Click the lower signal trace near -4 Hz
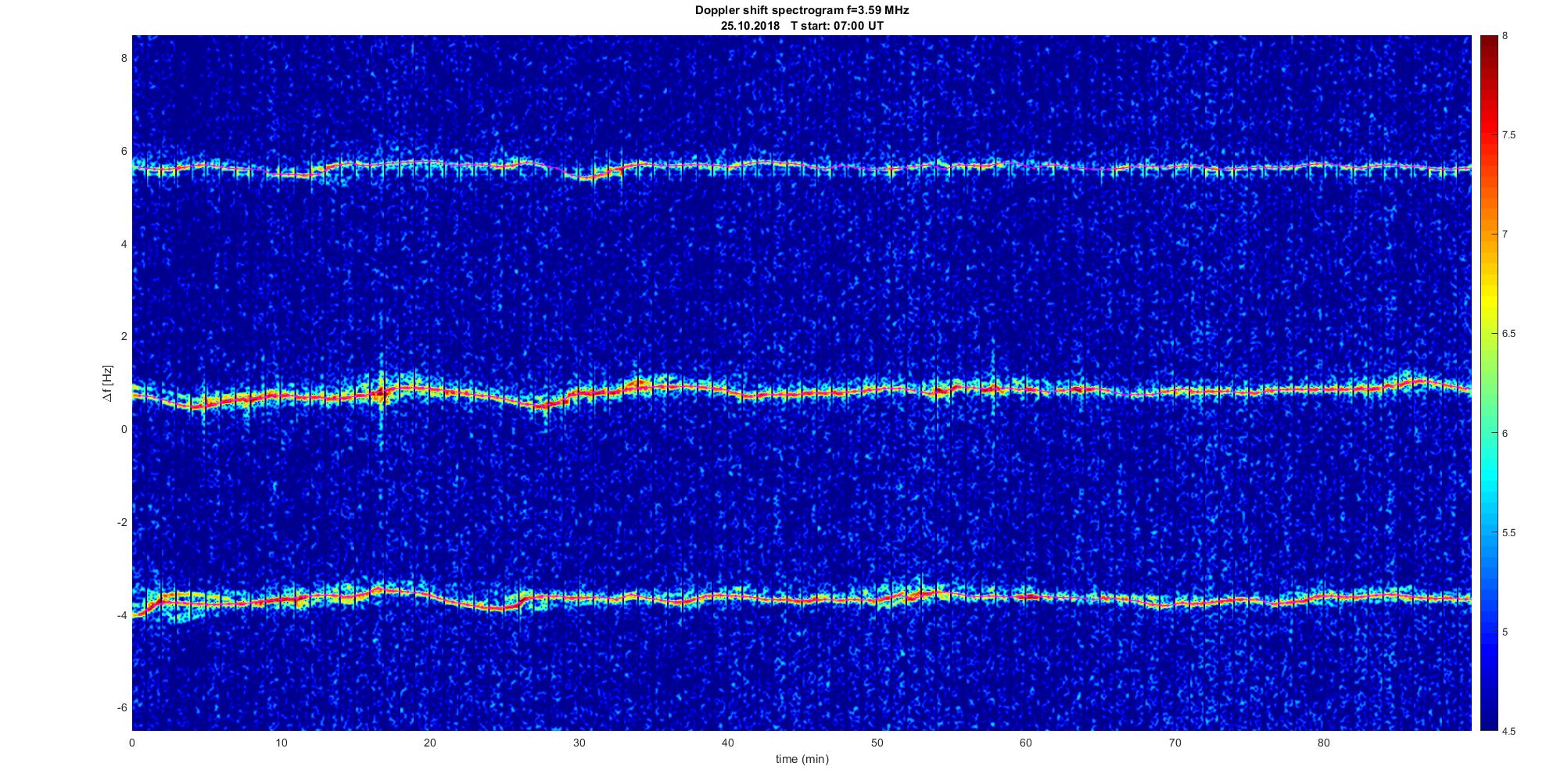 [x=802, y=598]
